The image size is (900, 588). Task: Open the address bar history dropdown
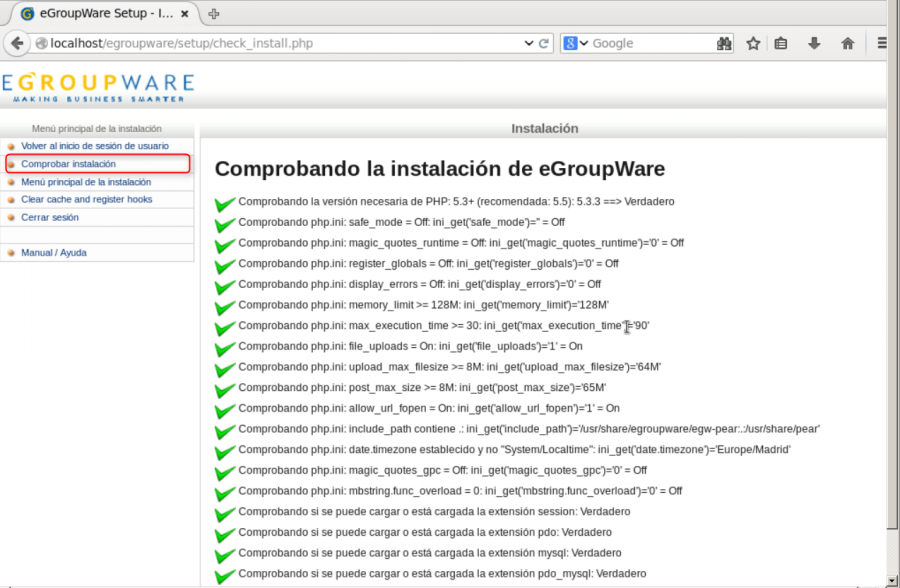tap(529, 43)
